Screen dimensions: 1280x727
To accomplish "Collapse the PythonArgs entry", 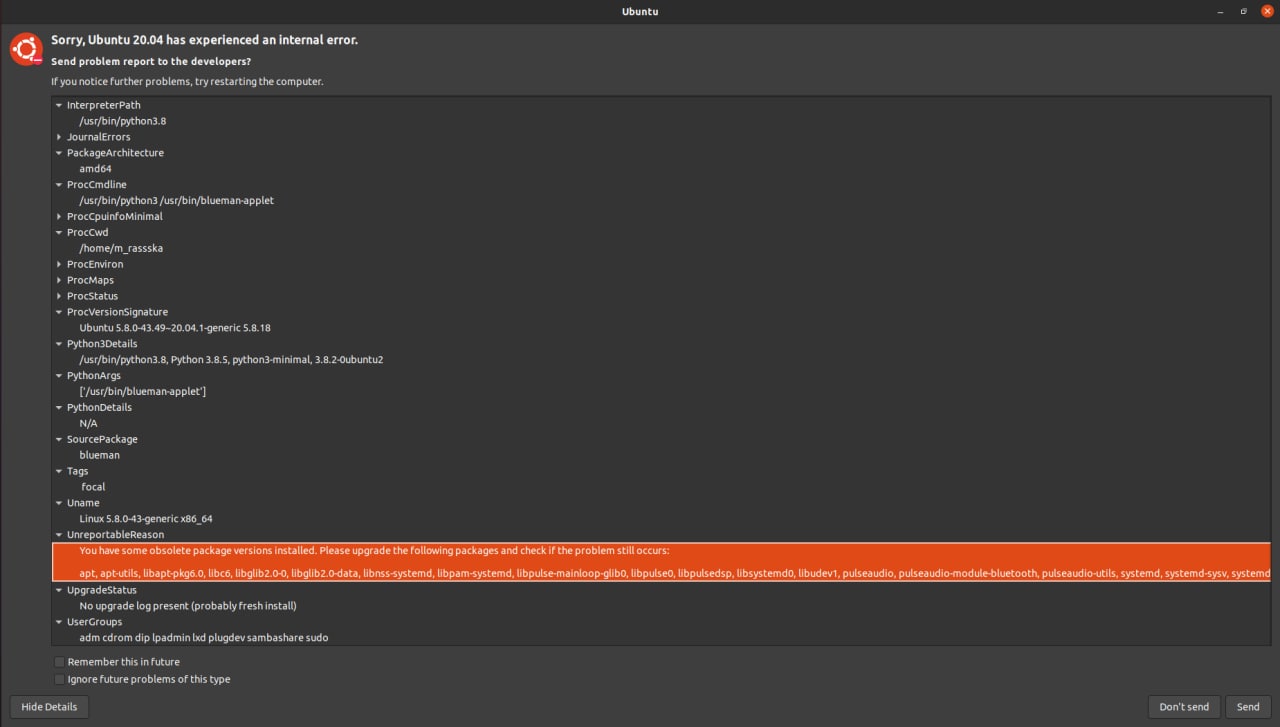I will tap(59, 376).
